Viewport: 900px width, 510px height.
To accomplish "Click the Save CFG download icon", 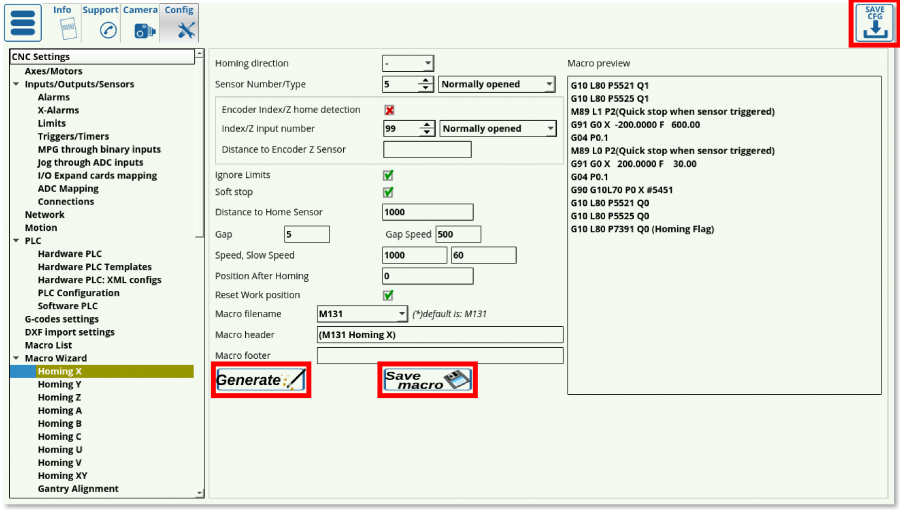I will [x=873, y=24].
